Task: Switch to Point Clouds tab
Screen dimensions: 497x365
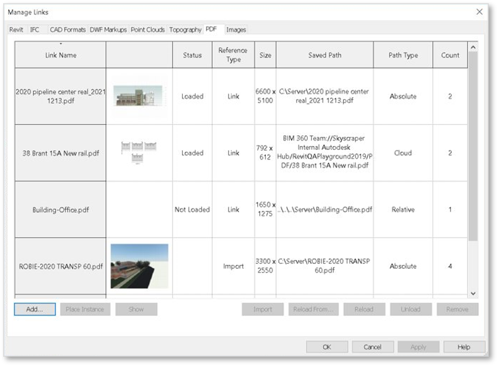Action: click(148, 30)
